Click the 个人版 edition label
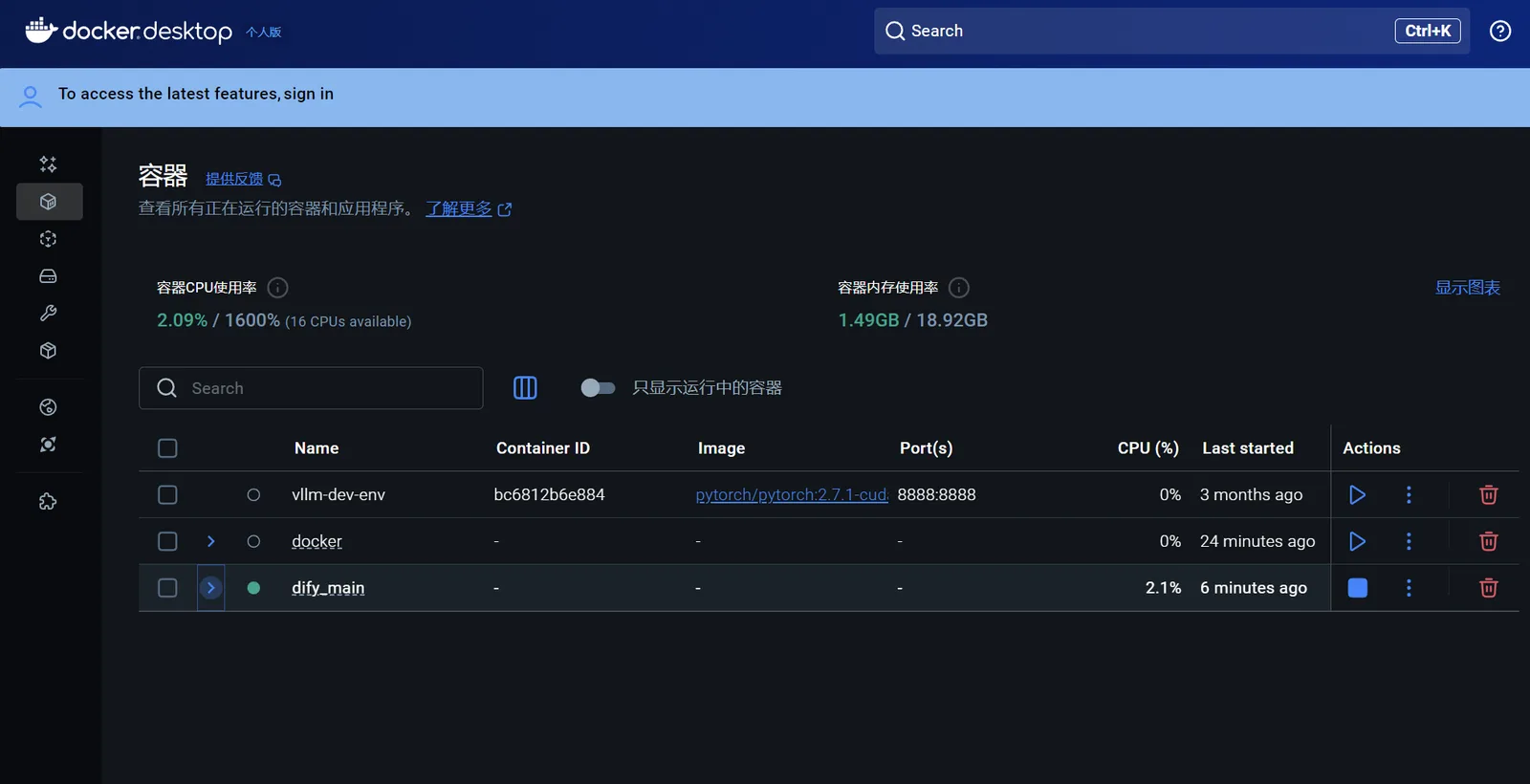1530x784 pixels. click(x=263, y=33)
